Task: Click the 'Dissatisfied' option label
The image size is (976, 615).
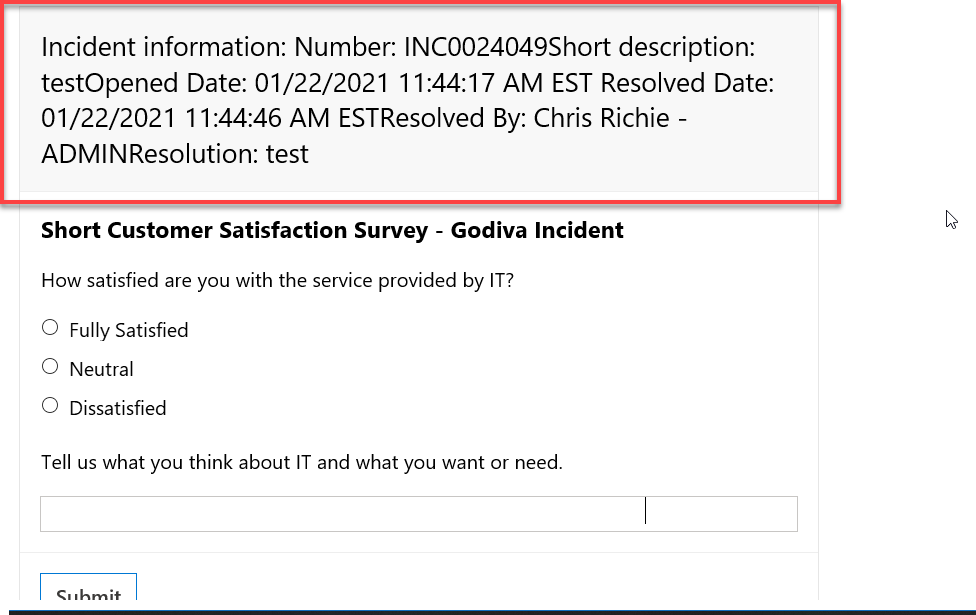Action: pyautogui.click(x=118, y=408)
